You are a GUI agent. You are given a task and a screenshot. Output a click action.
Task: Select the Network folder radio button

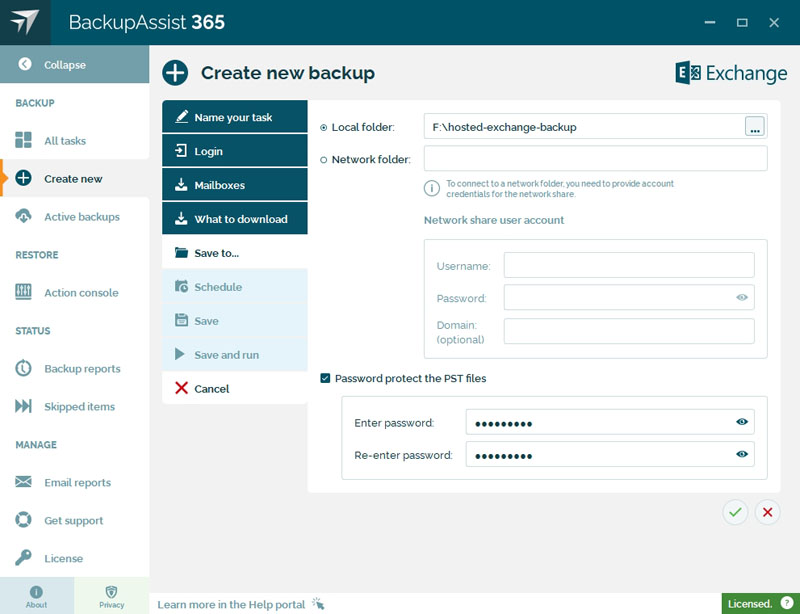click(323, 160)
